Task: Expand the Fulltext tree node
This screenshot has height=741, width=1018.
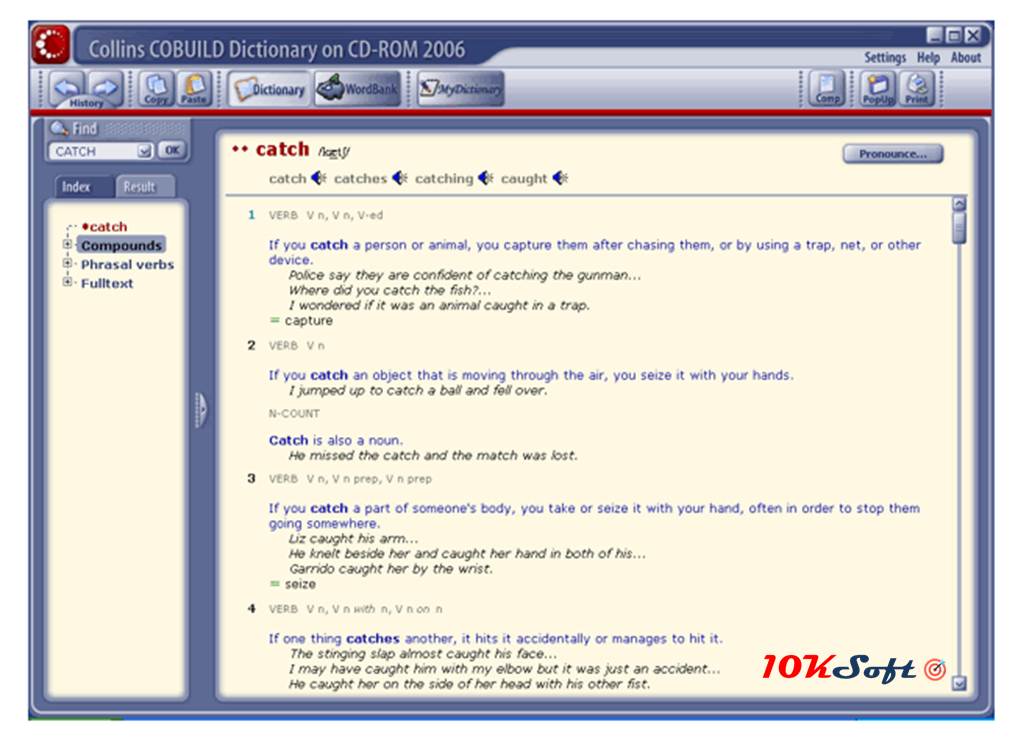Action: [x=67, y=282]
